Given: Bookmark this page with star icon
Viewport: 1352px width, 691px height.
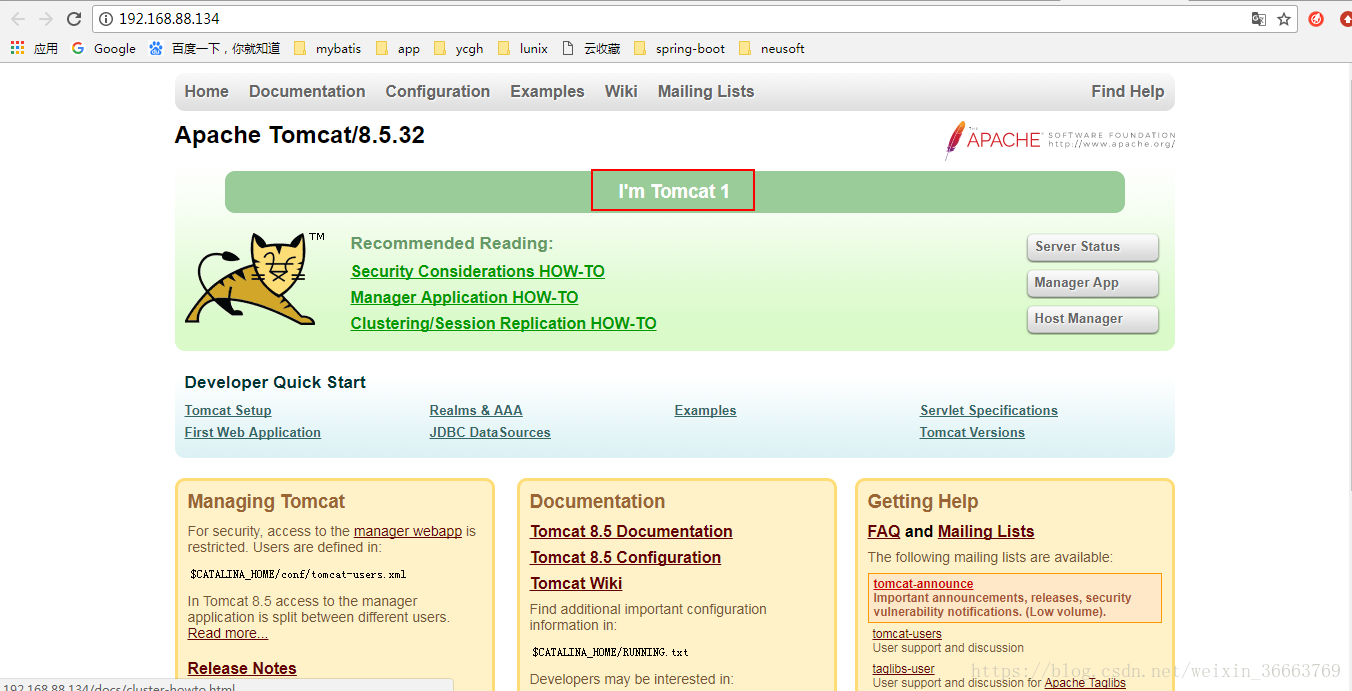Looking at the screenshot, I should (x=1284, y=19).
